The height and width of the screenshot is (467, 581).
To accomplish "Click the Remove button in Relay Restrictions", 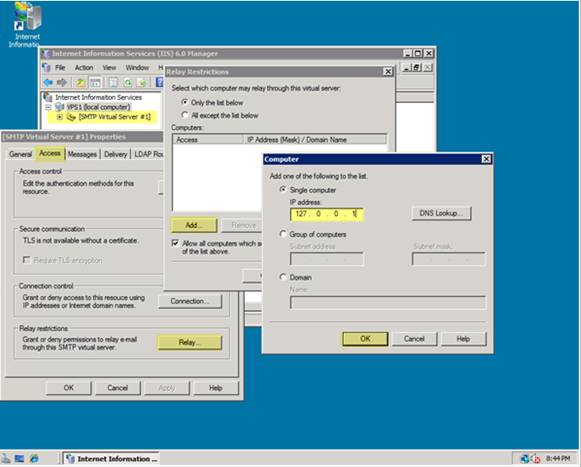I will tap(243, 225).
